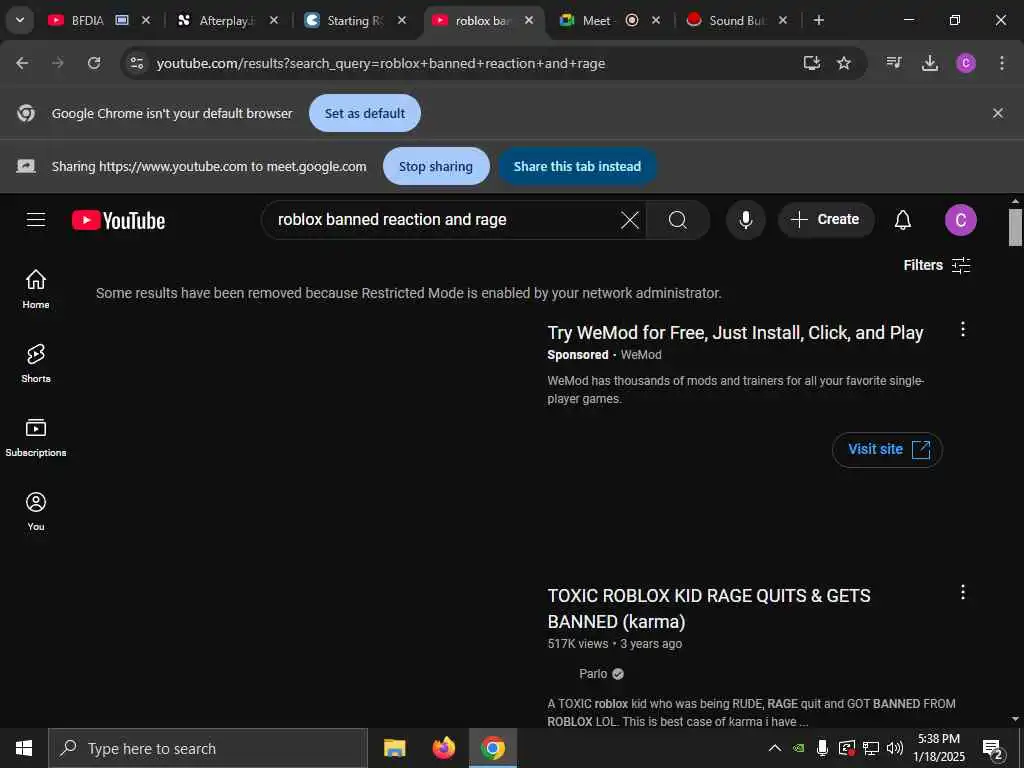The image size is (1024, 768).
Task: Open TOXIC ROBLOX KID RAGE QUITS video
Action: tap(709, 608)
